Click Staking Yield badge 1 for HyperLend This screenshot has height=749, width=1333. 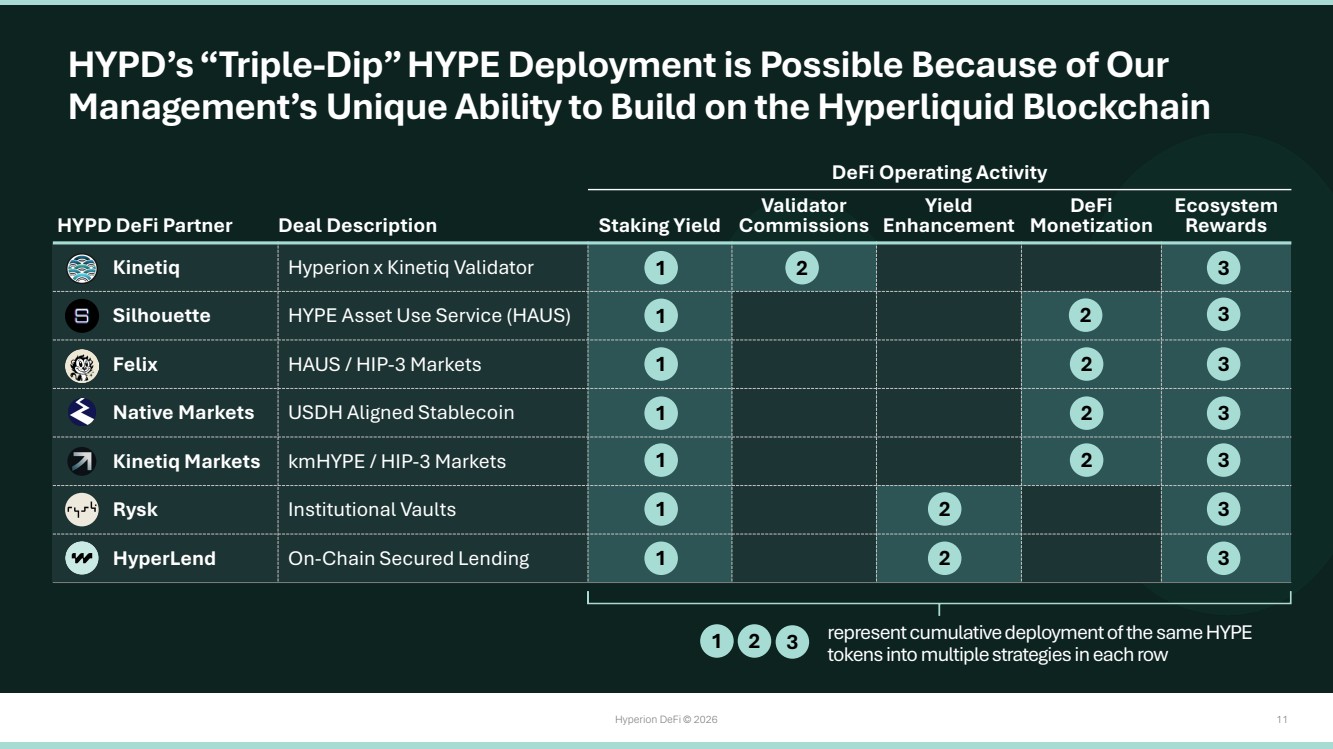pyautogui.click(x=660, y=557)
